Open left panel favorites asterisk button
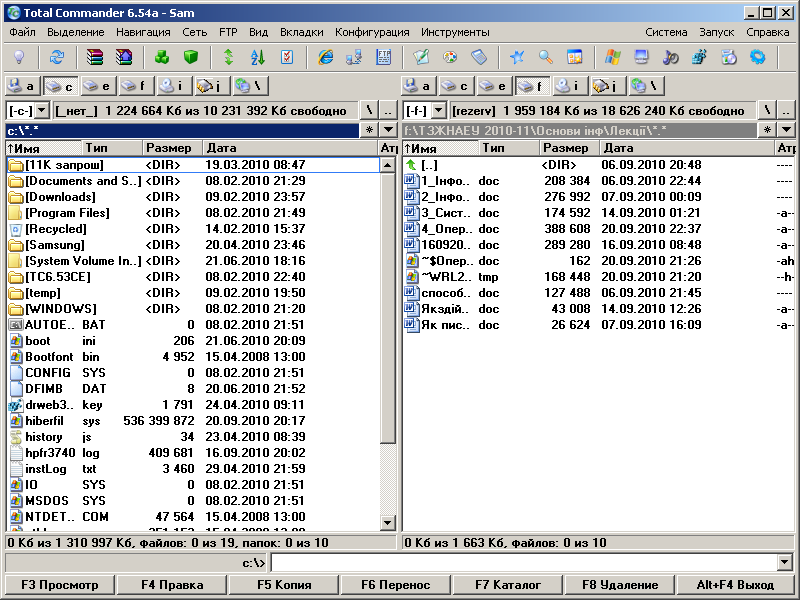The width and height of the screenshot is (800, 600). tap(369, 130)
